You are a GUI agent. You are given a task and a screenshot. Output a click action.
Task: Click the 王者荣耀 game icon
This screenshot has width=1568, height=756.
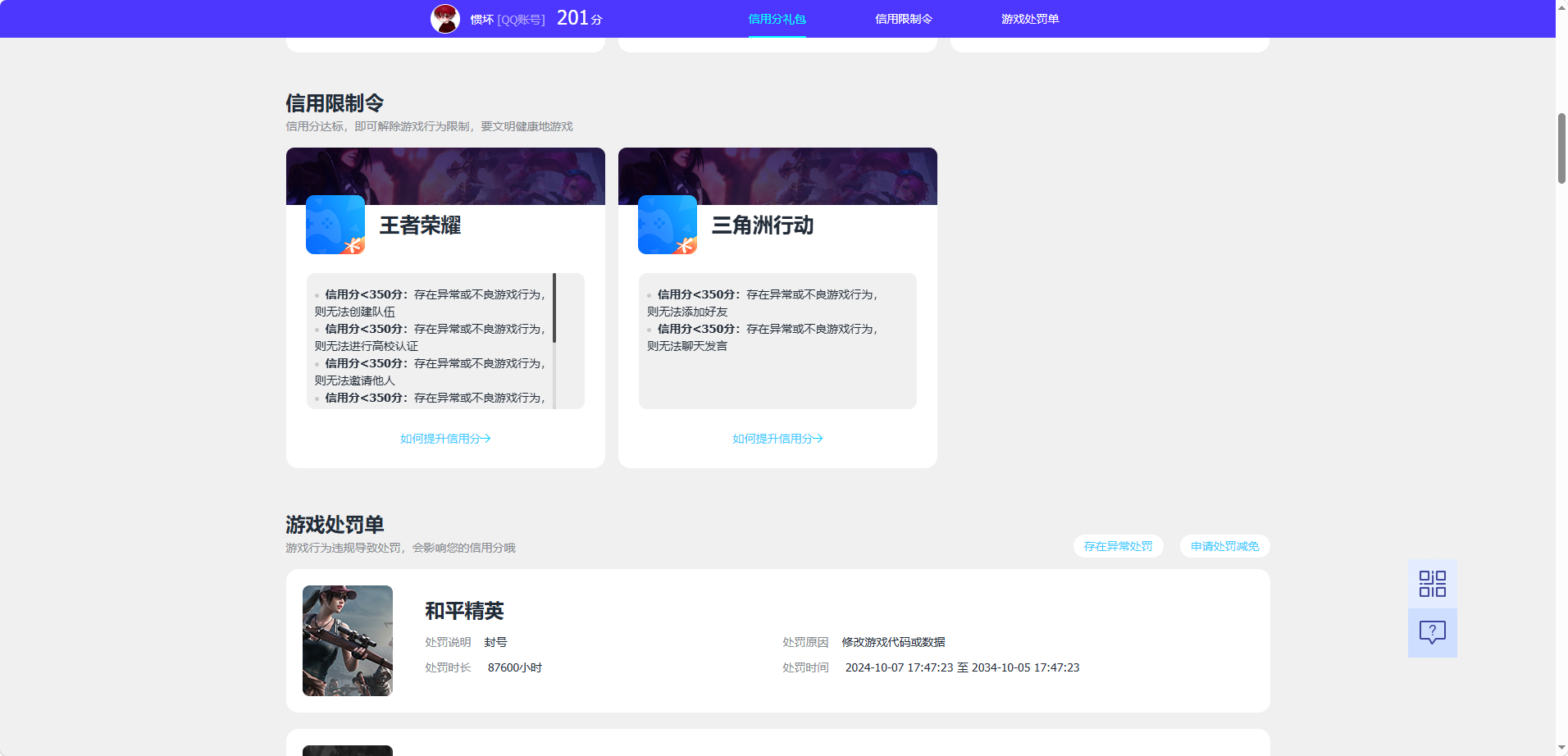(335, 225)
